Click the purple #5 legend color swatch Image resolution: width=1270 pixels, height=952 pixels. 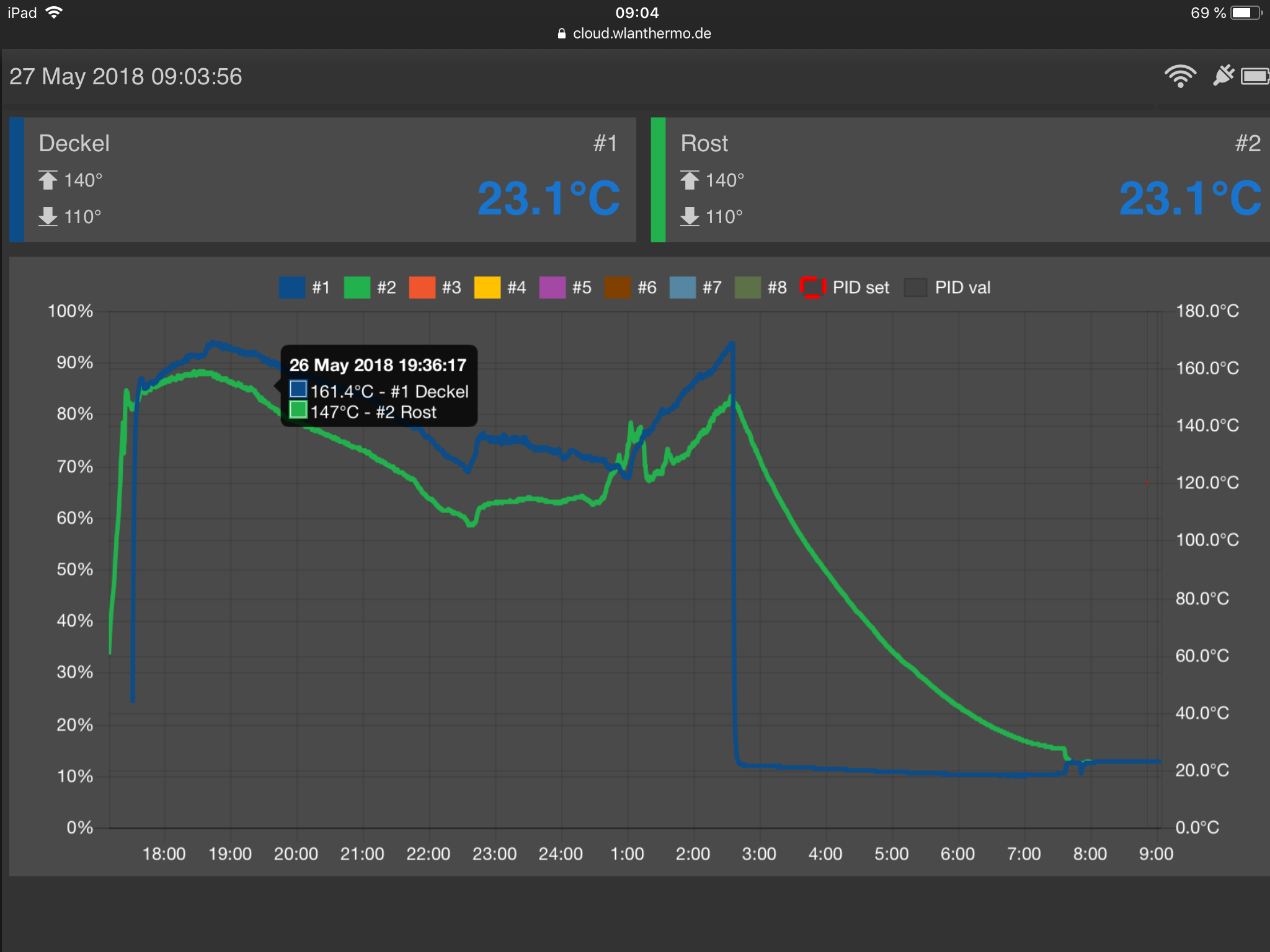point(552,288)
